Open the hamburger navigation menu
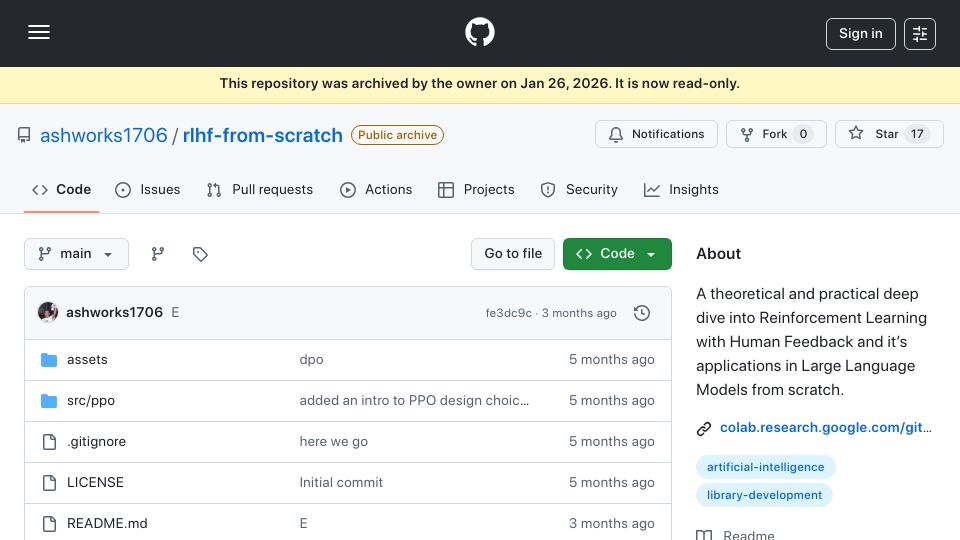The width and height of the screenshot is (960, 540). [x=39, y=32]
